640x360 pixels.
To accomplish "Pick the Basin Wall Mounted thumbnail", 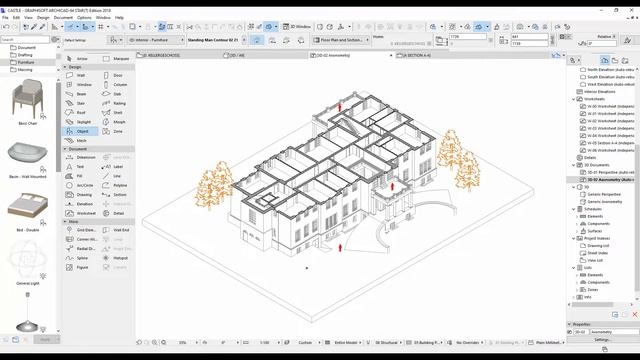I will (x=27, y=152).
